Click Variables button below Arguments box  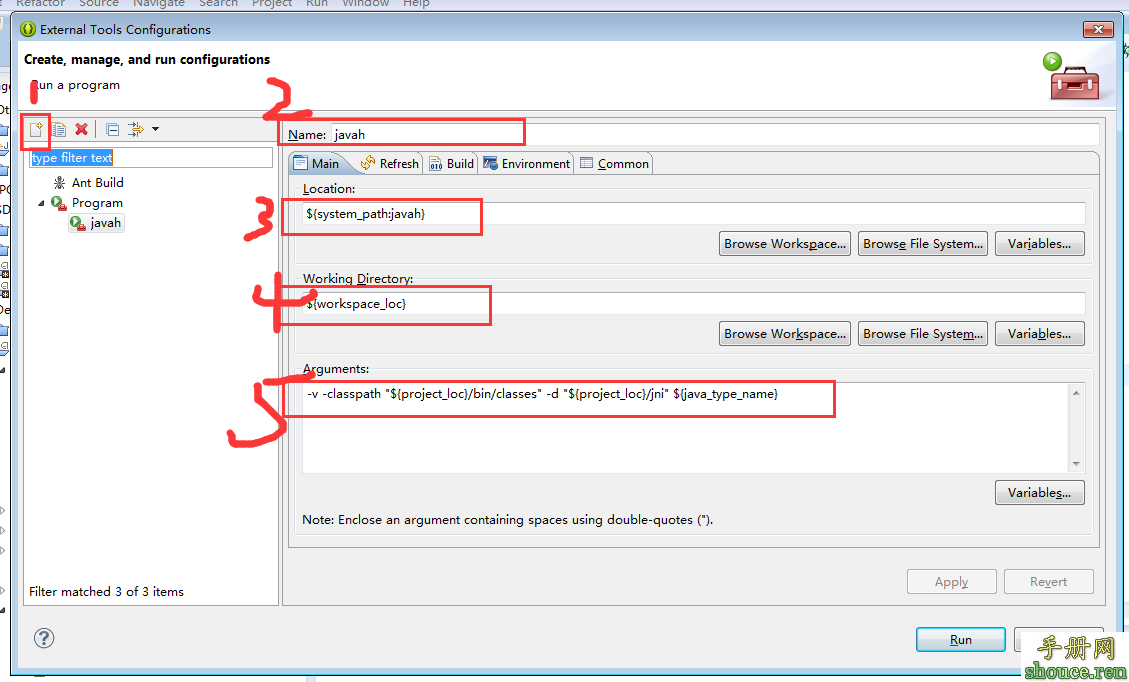pyautogui.click(x=1039, y=493)
